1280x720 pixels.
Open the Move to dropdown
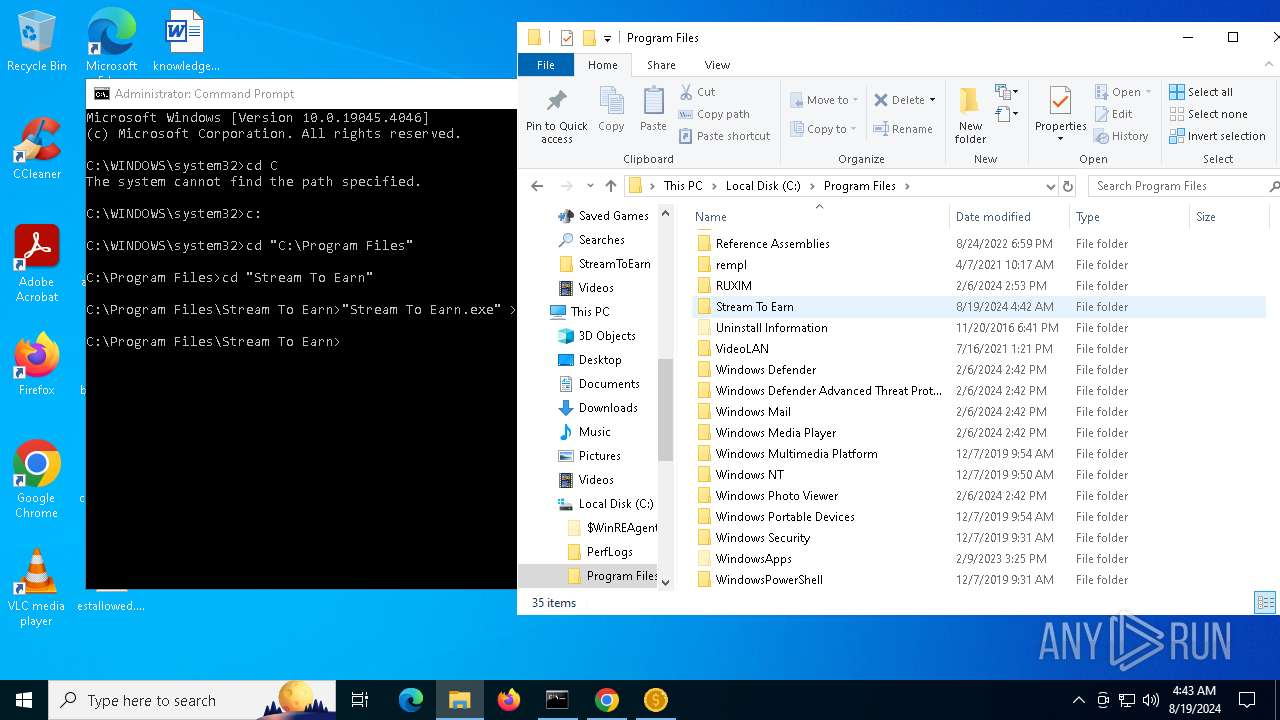coord(824,100)
